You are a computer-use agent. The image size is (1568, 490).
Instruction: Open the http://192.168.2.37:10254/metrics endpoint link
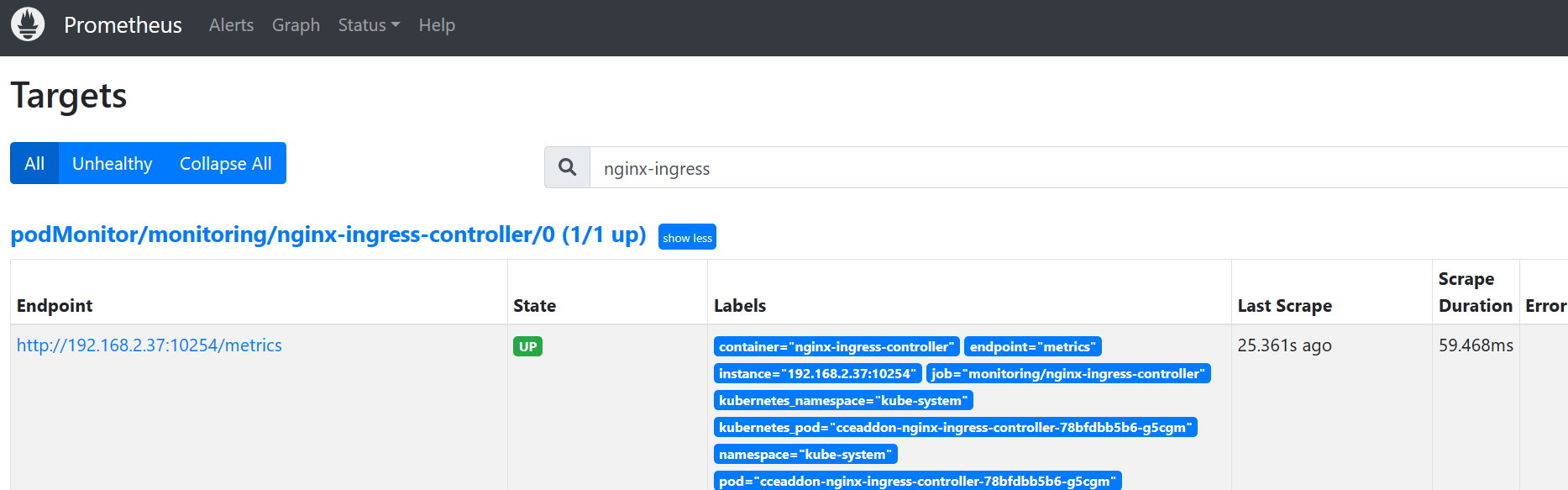click(149, 345)
